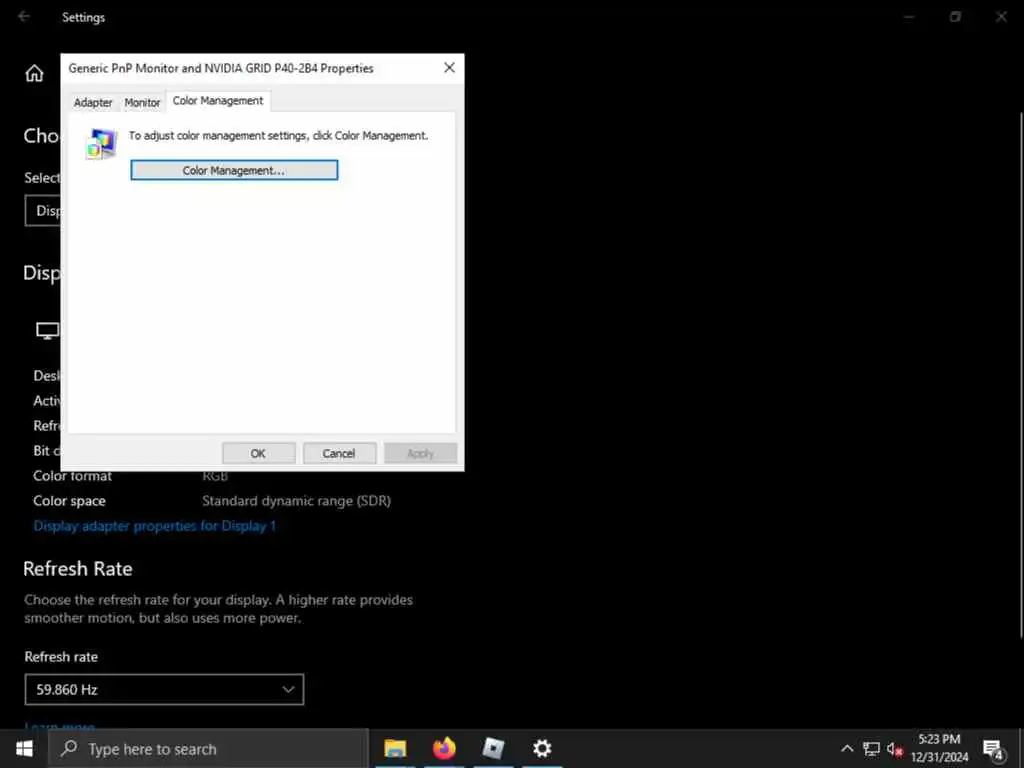This screenshot has height=768, width=1024.
Task: Click the greyed-out Apply button
Action: tap(420, 453)
